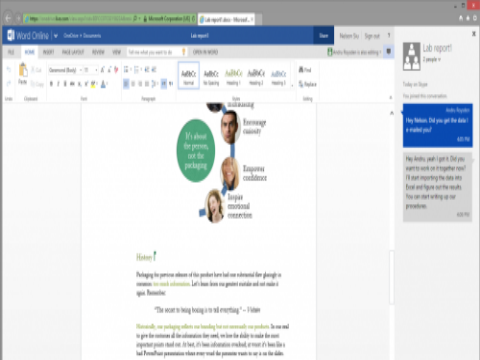The image size is (480, 360).
Task: Open the Find tool in Editing group
Action: click(x=305, y=70)
